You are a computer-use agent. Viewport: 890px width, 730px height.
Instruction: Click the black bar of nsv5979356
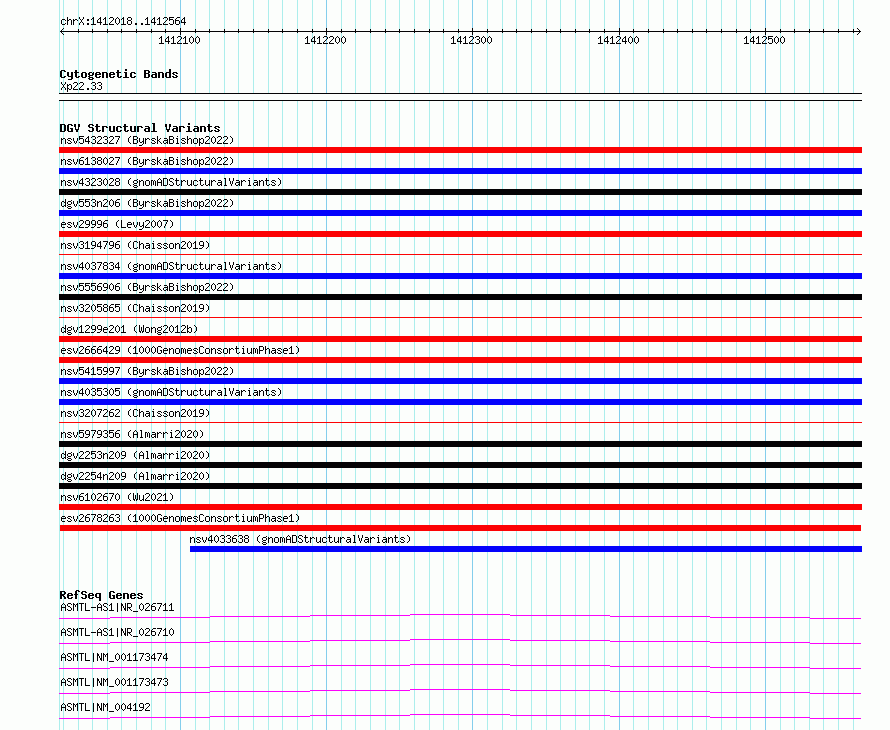(x=460, y=444)
